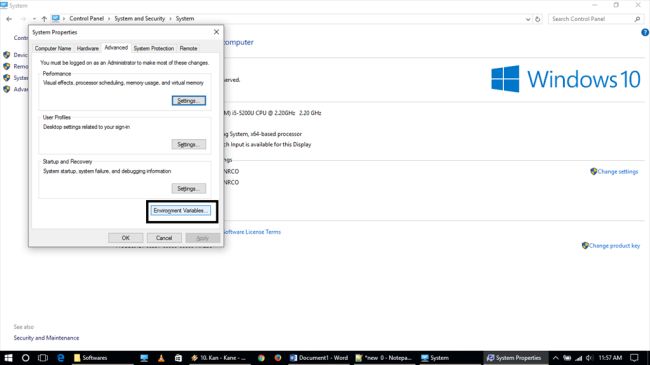Click System and Security breadcrumb
Screen dimensions: 650x365
click(x=140, y=19)
